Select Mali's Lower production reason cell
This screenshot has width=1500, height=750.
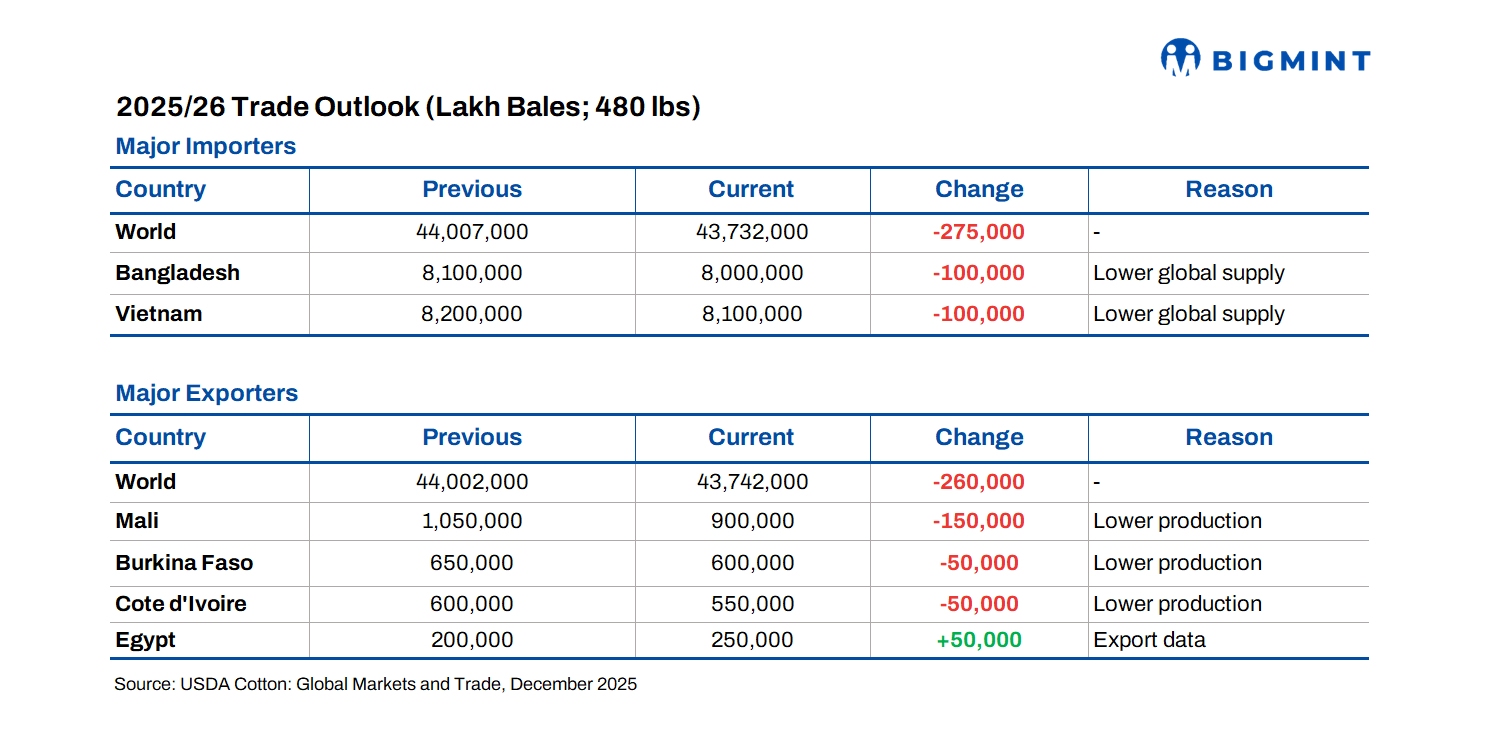[1177, 521]
